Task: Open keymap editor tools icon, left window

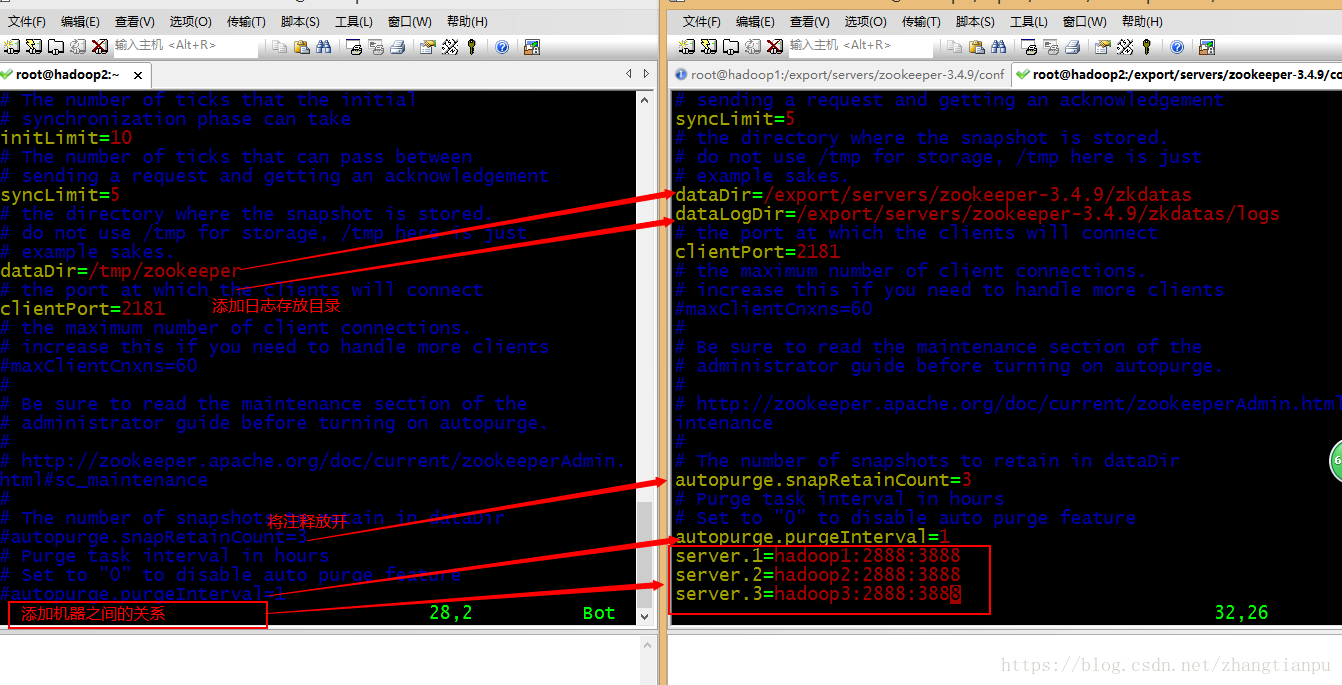Action: coord(450,46)
